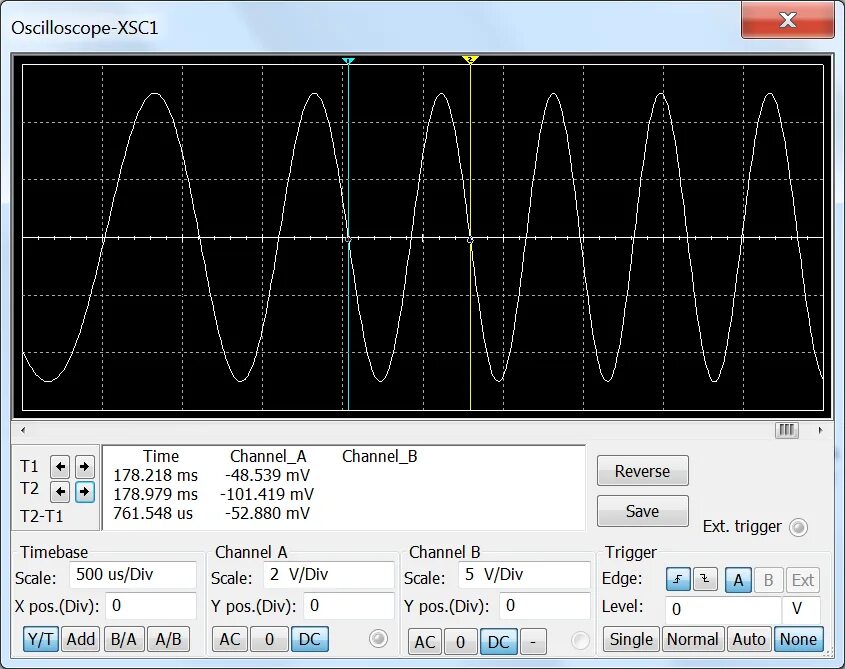
Task: Move cursor T1 left with arrow button
Action: [60, 466]
